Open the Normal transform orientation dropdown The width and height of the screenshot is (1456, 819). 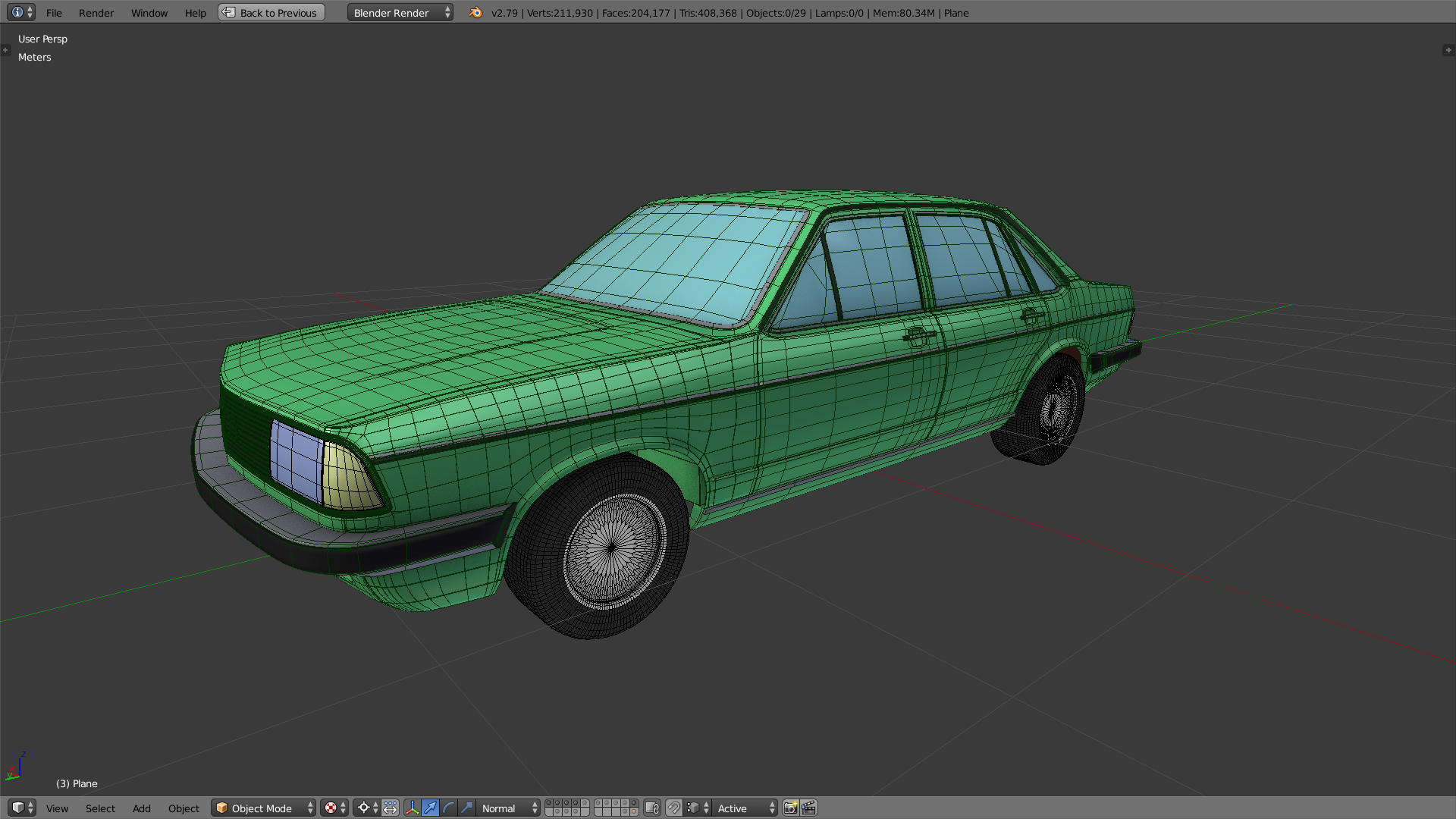point(509,808)
